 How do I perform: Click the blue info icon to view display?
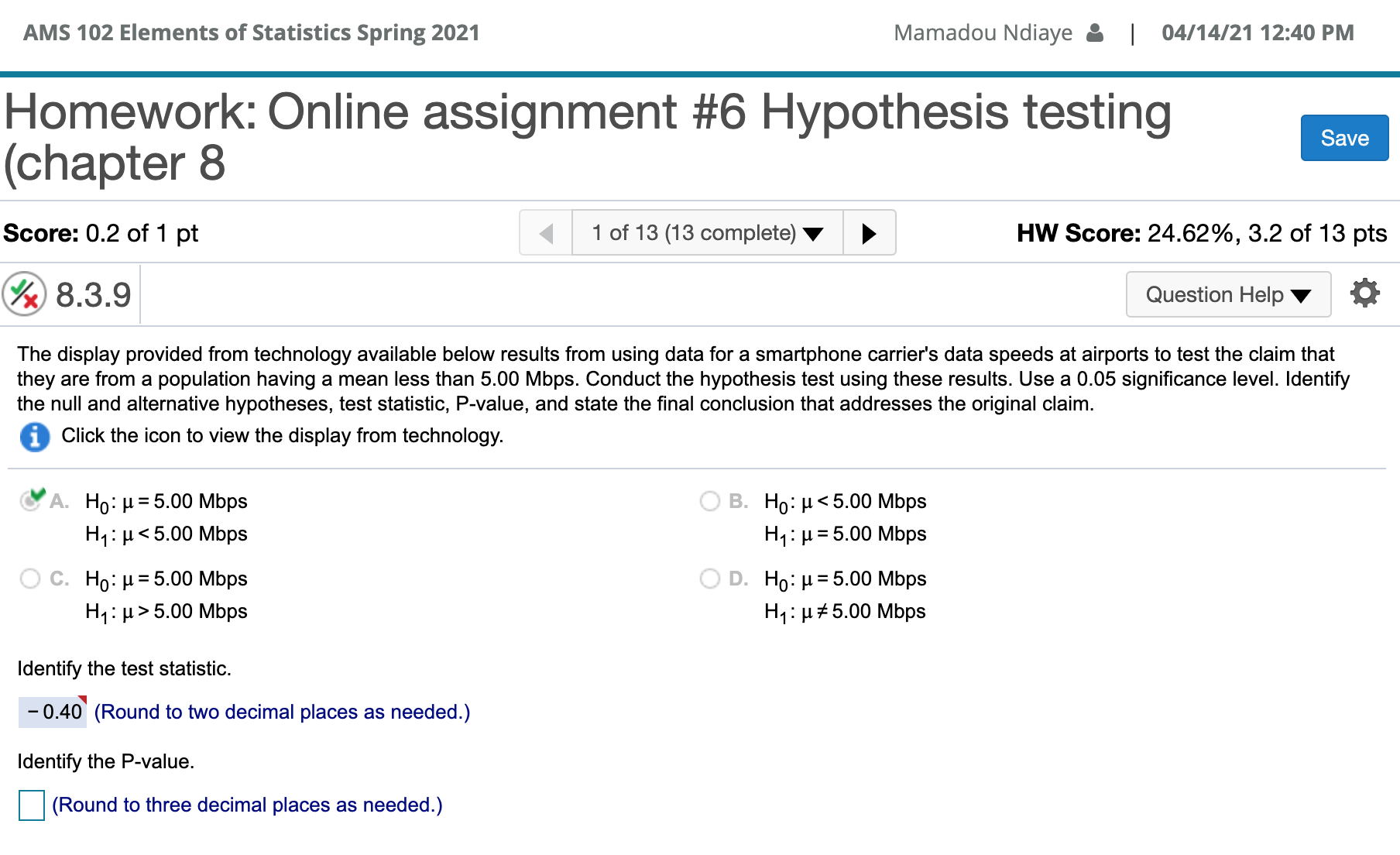(x=34, y=437)
